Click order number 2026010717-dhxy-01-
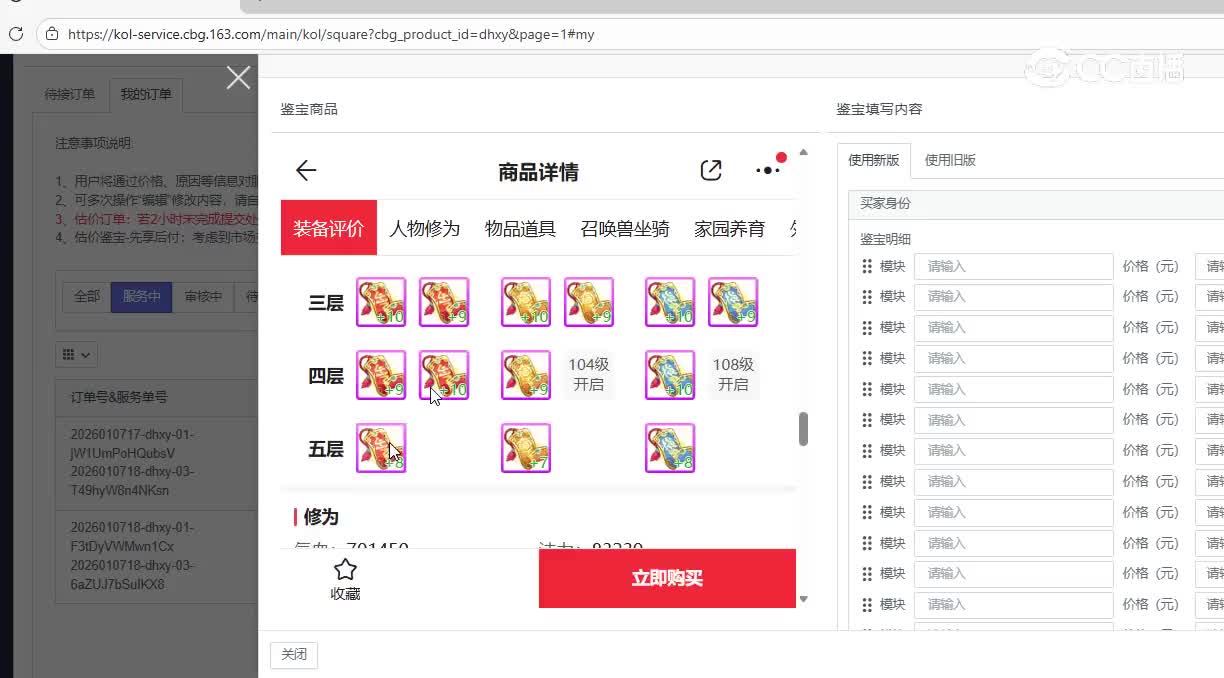Screen dimensions: 1224x678 pyautogui.click(x=132, y=435)
